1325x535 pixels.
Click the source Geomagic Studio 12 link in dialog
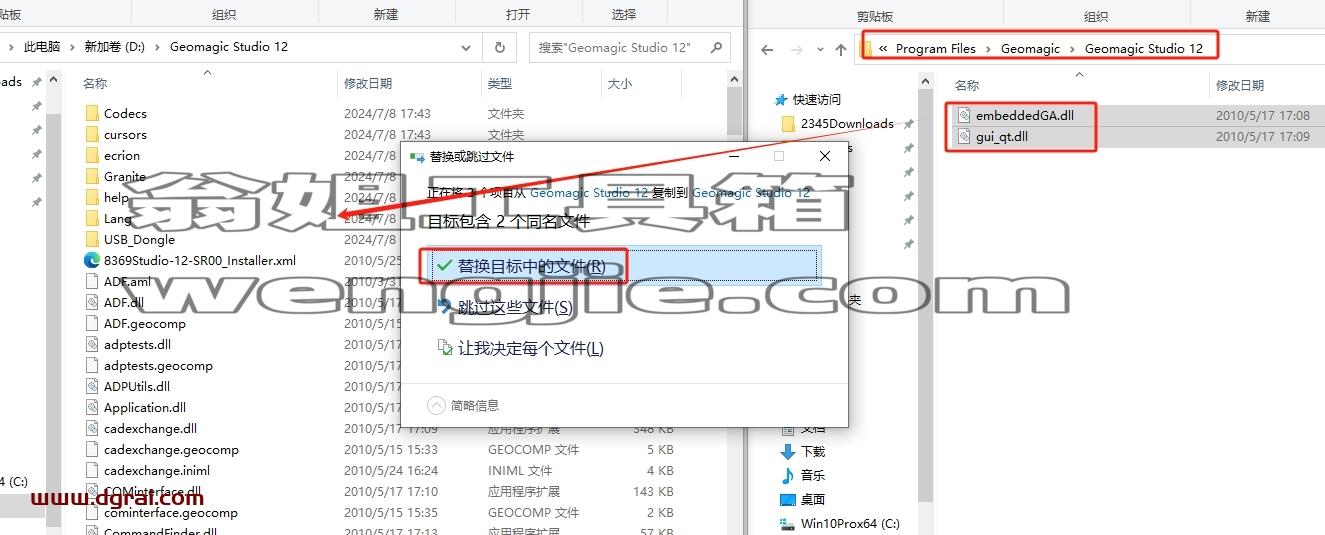click(x=587, y=192)
